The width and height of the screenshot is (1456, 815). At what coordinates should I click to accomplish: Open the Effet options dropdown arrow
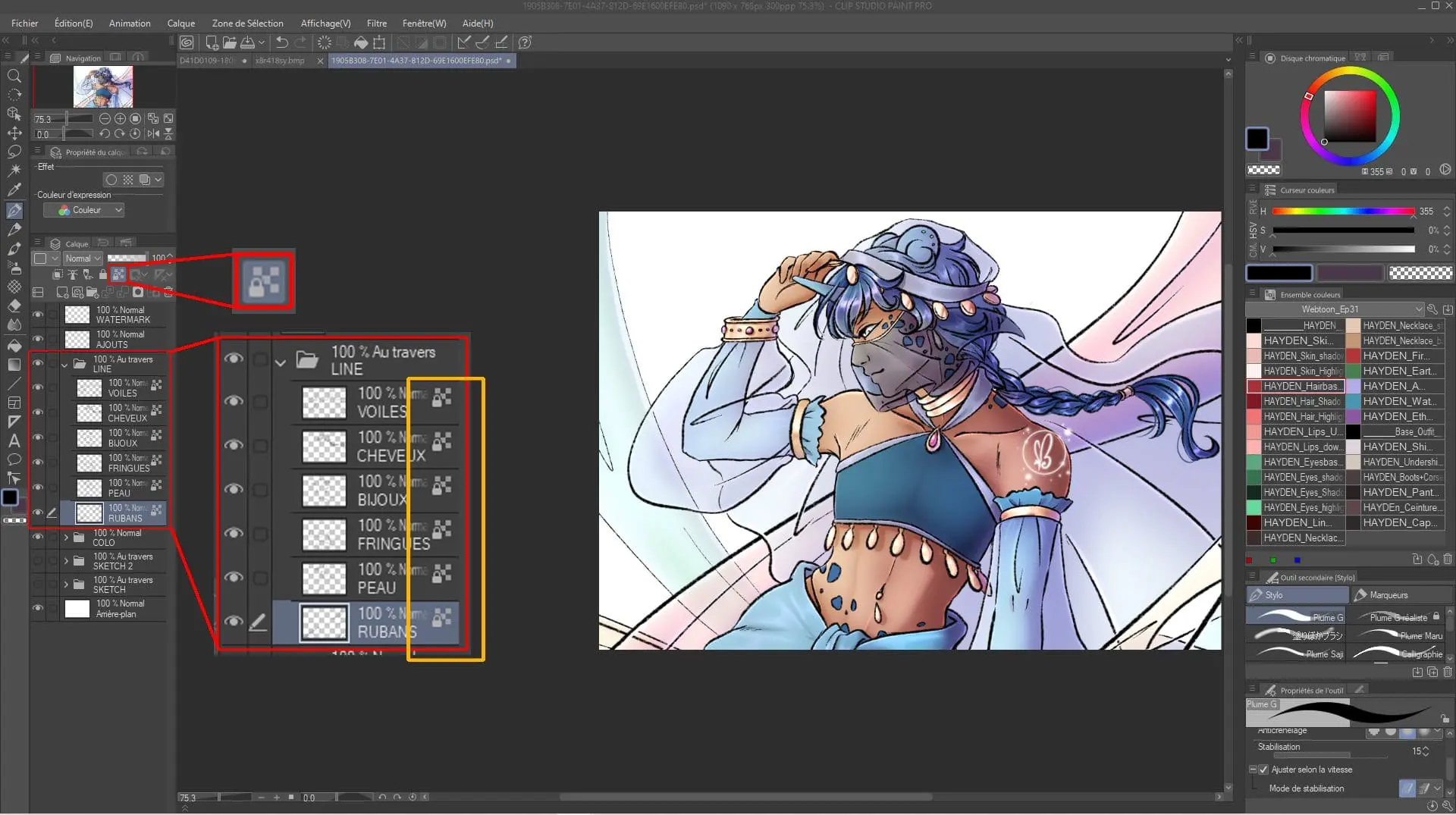point(158,180)
